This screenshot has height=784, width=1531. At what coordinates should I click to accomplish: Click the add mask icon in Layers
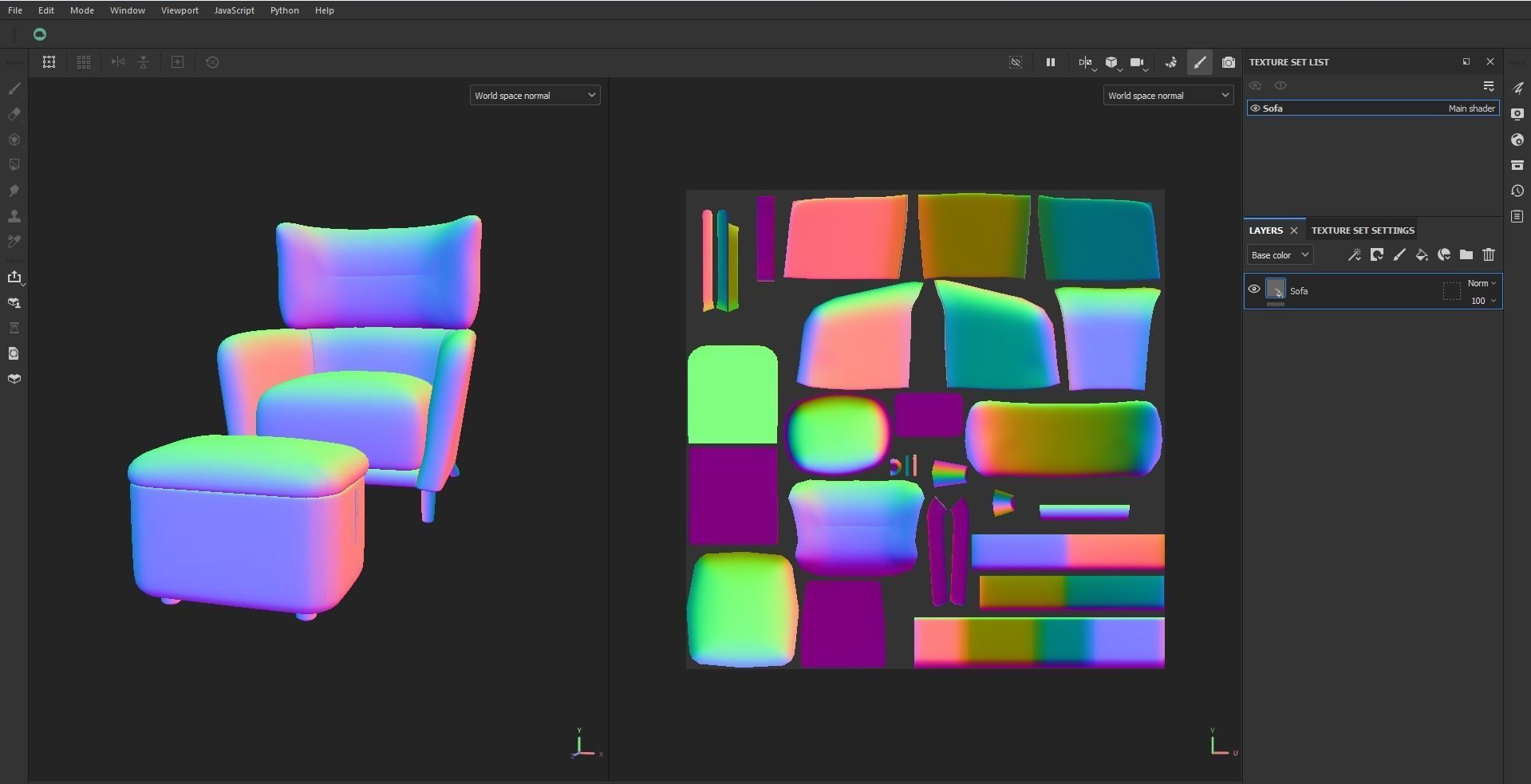point(1377,255)
